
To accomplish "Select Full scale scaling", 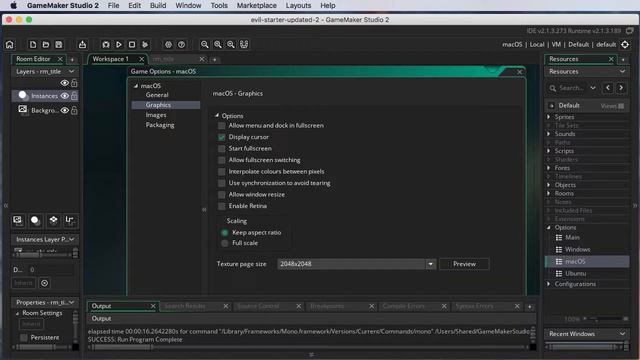I will [224, 243].
